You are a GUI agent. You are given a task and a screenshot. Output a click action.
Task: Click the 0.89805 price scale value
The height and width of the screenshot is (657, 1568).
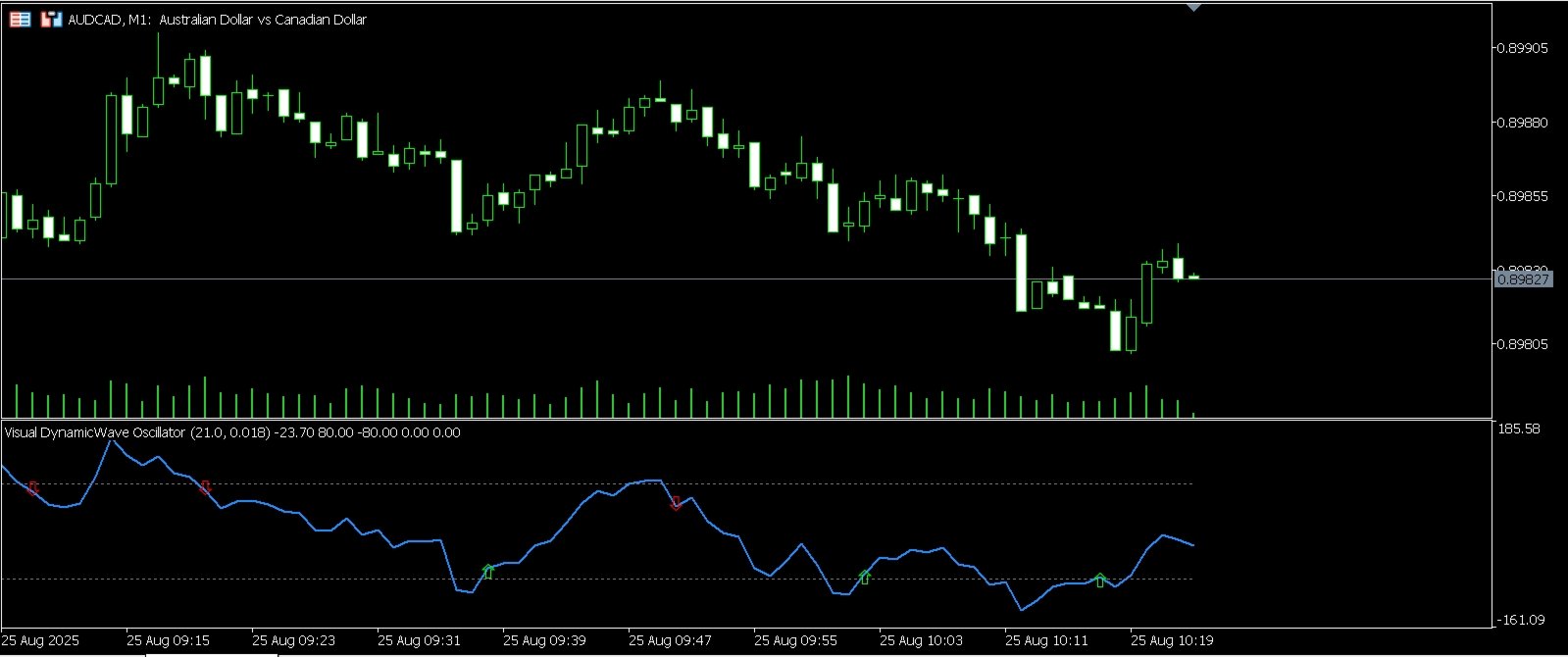pyautogui.click(x=1522, y=344)
